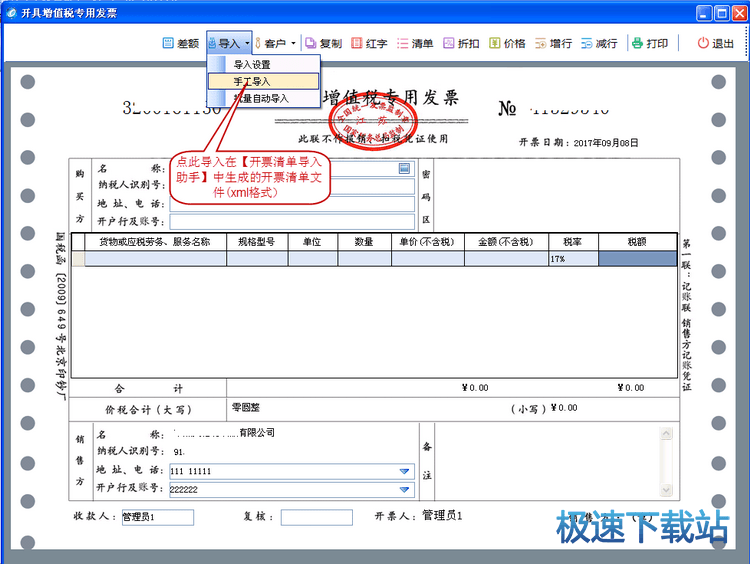Click the quantity cell in first row
750x564 pixels.
[364, 259]
